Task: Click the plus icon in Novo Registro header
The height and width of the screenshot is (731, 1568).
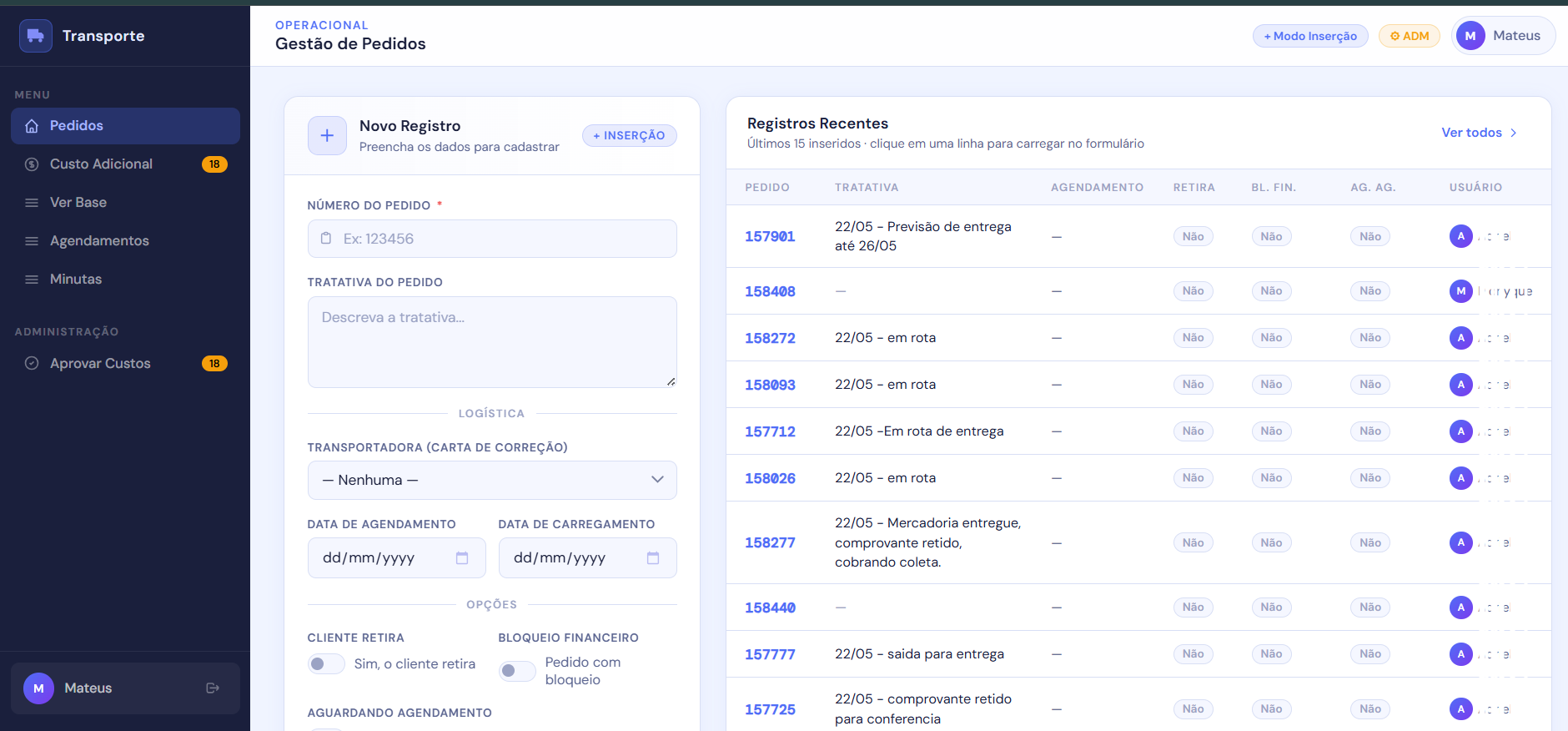Action: 327,135
